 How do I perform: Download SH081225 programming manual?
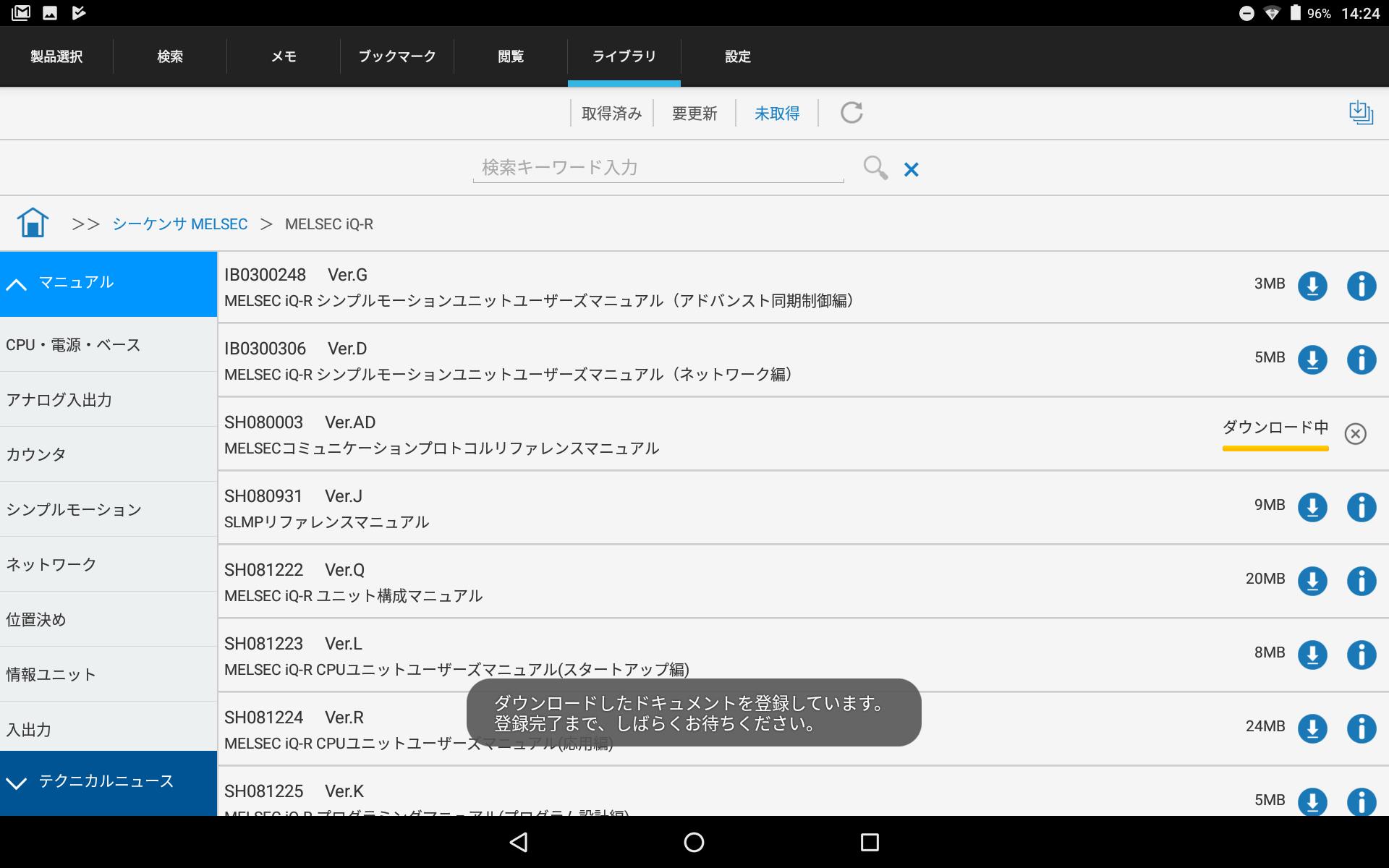[x=1312, y=801]
